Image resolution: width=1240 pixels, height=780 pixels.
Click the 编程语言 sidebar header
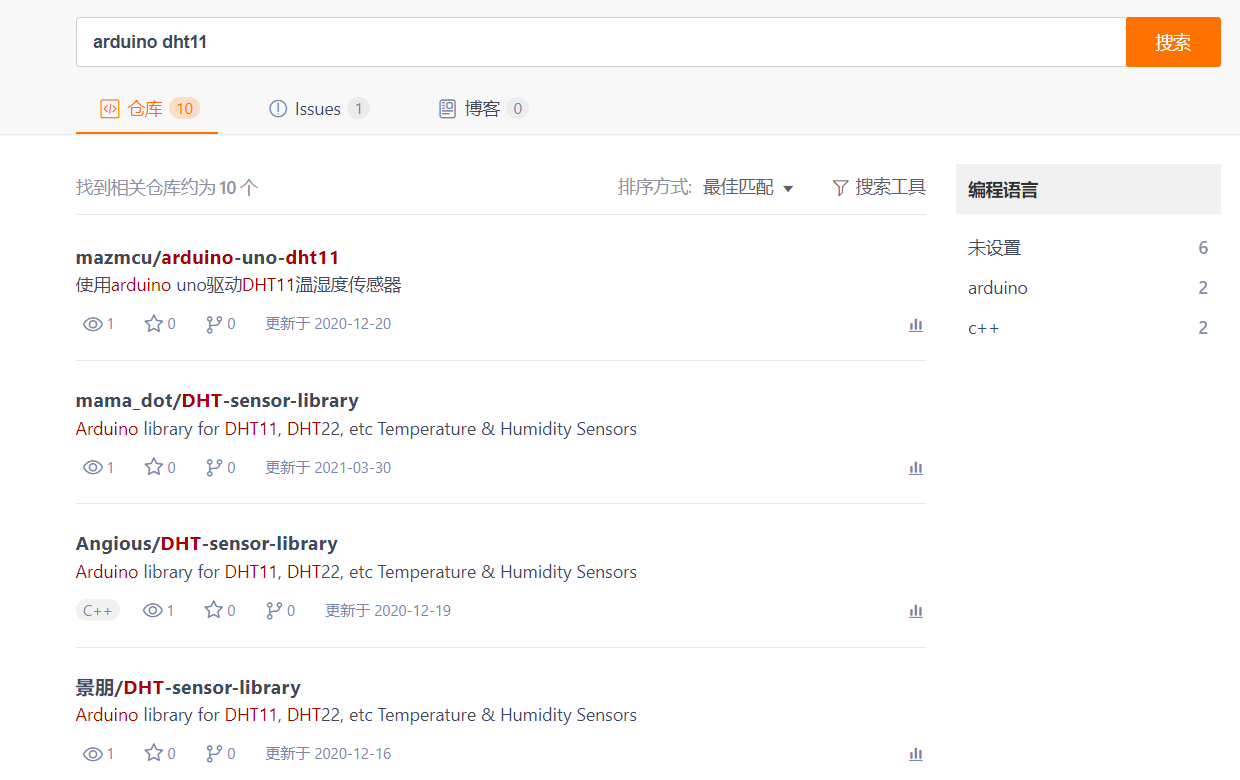click(x=1088, y=189)
